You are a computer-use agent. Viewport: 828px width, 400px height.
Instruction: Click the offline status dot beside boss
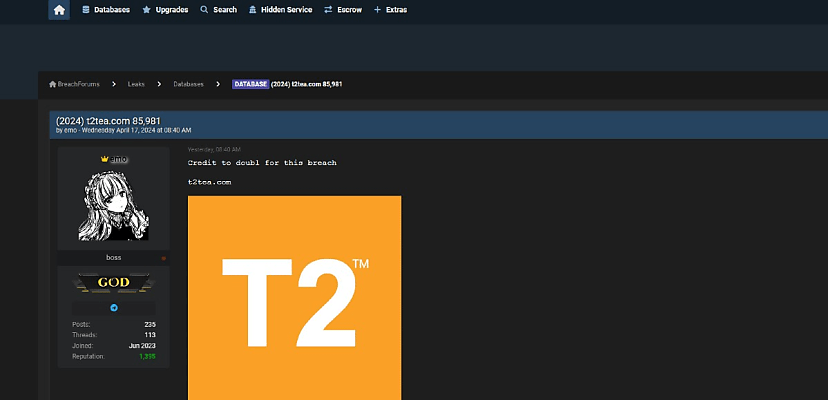click(164, 258)
